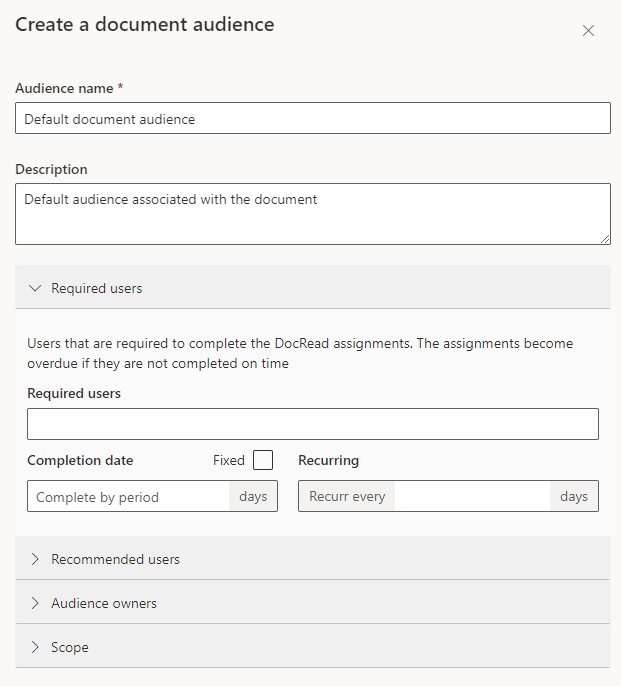The image size is (621, 686).
Task: Enable the Fixed completion date checkbox
Action: [263, 460]
